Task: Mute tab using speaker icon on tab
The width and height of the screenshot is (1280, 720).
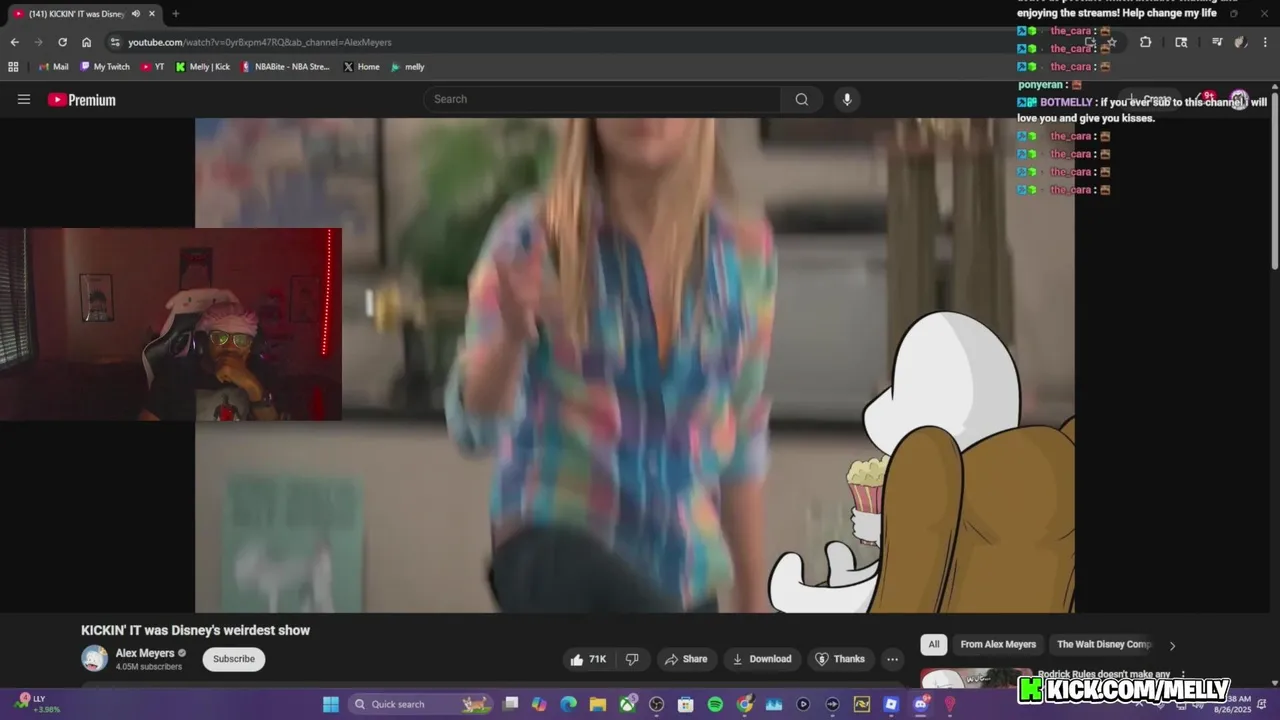Action: tap(135, 14)
